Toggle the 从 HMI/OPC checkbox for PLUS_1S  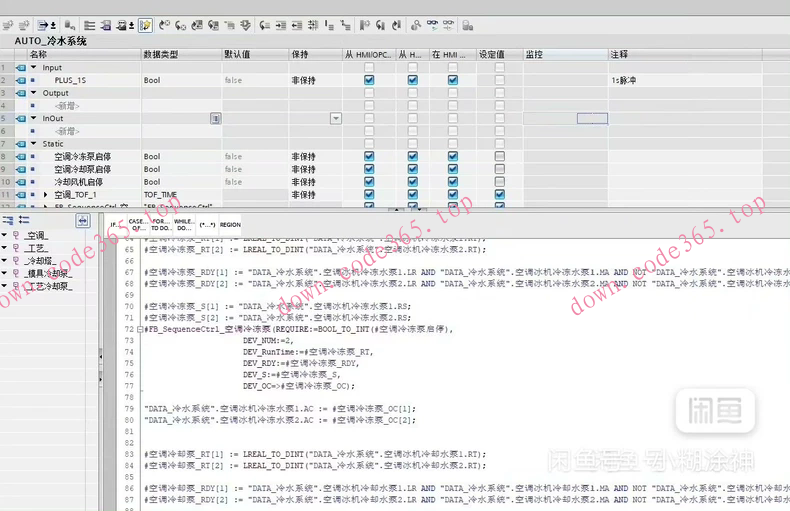click(x=369, y=80)
